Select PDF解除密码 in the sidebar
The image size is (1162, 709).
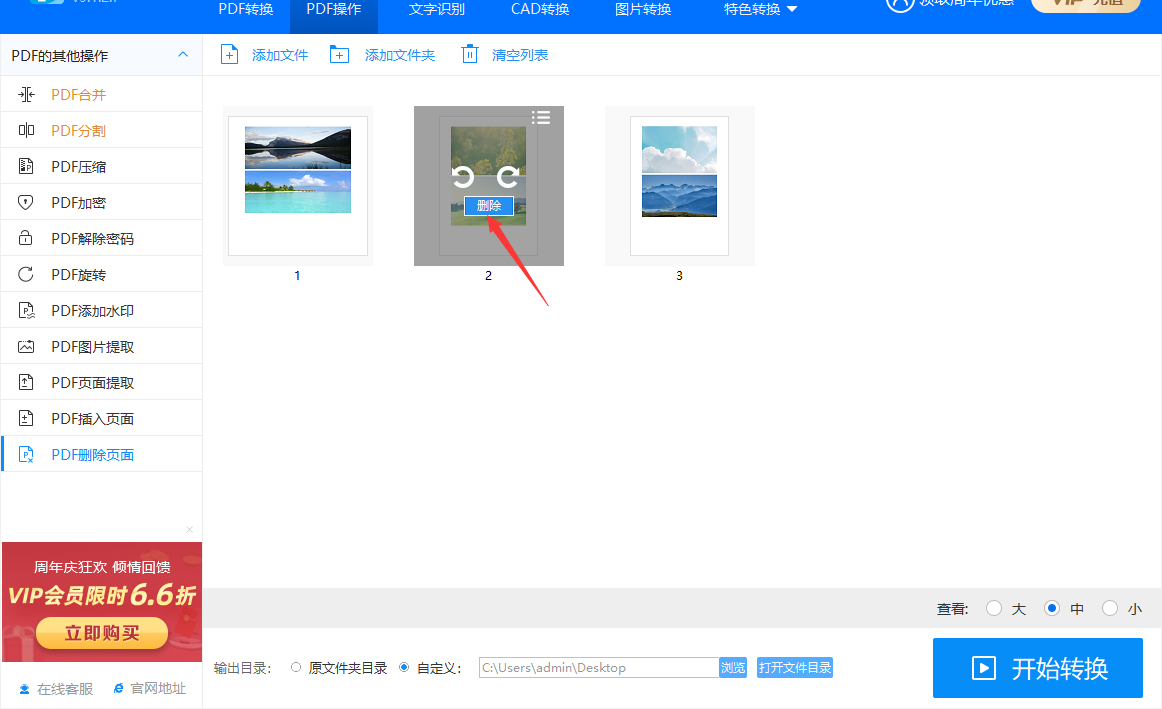click(102, 238)
